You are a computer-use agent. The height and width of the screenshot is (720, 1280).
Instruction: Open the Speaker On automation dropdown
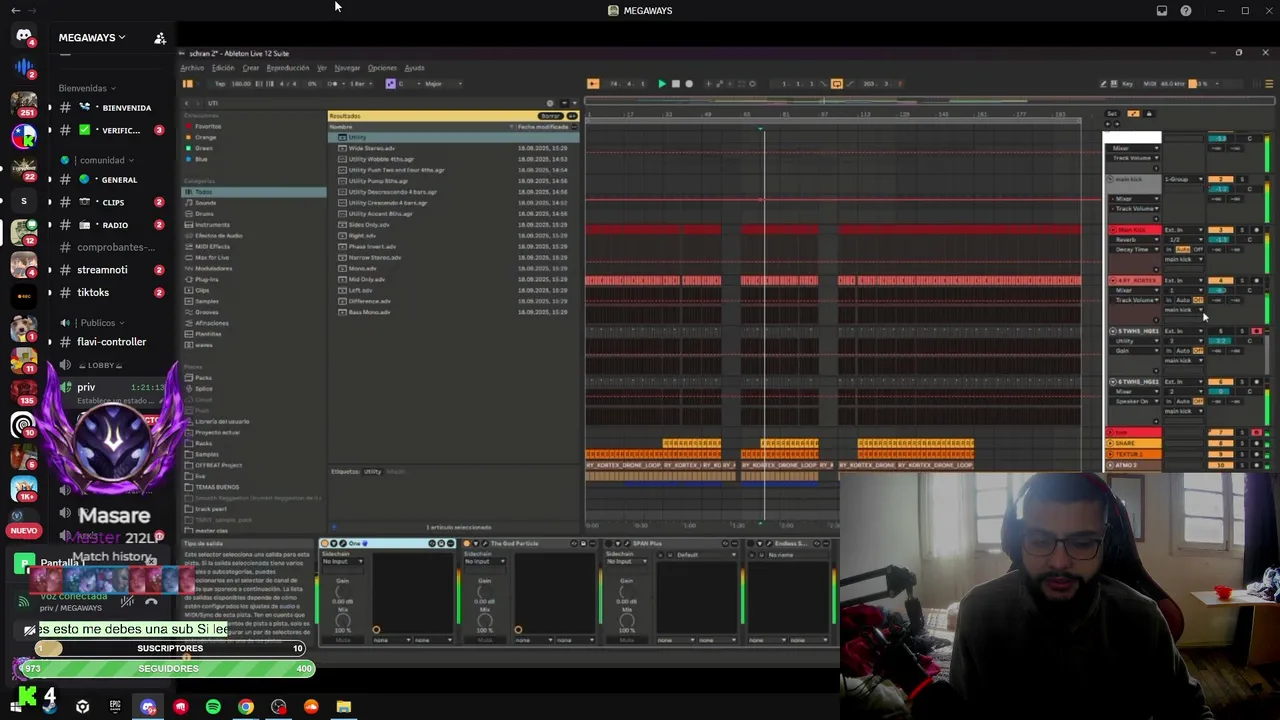click(x=1136, y=402)
